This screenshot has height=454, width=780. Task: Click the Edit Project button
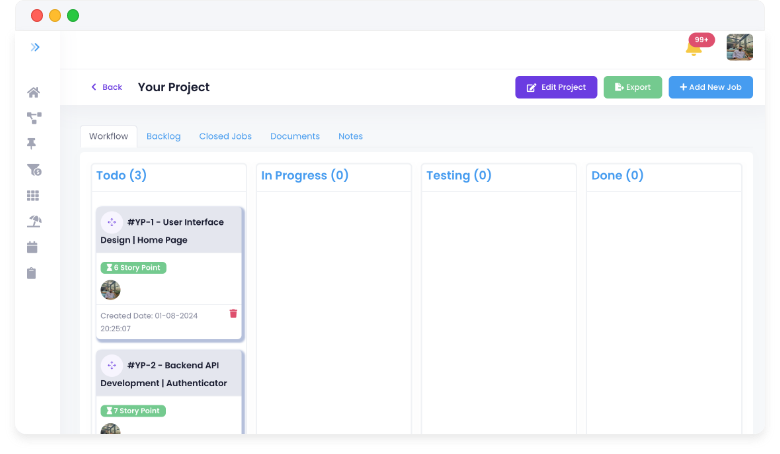pos(556,87)
